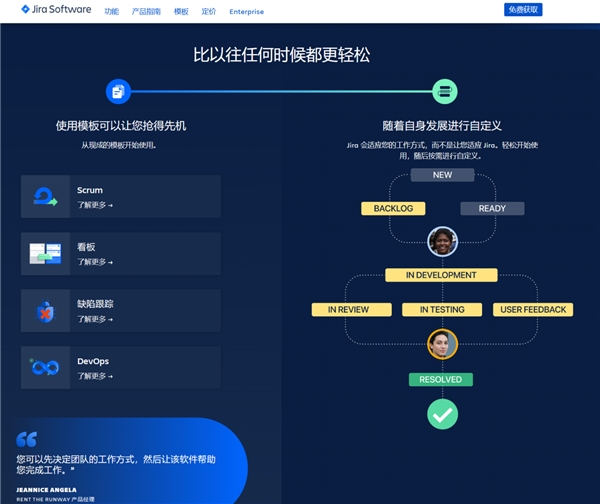Viewport: 600px width, 504px height.
Task: Select the blue templates document step icon
Action: pyautogui.click(x=118, y=91)
